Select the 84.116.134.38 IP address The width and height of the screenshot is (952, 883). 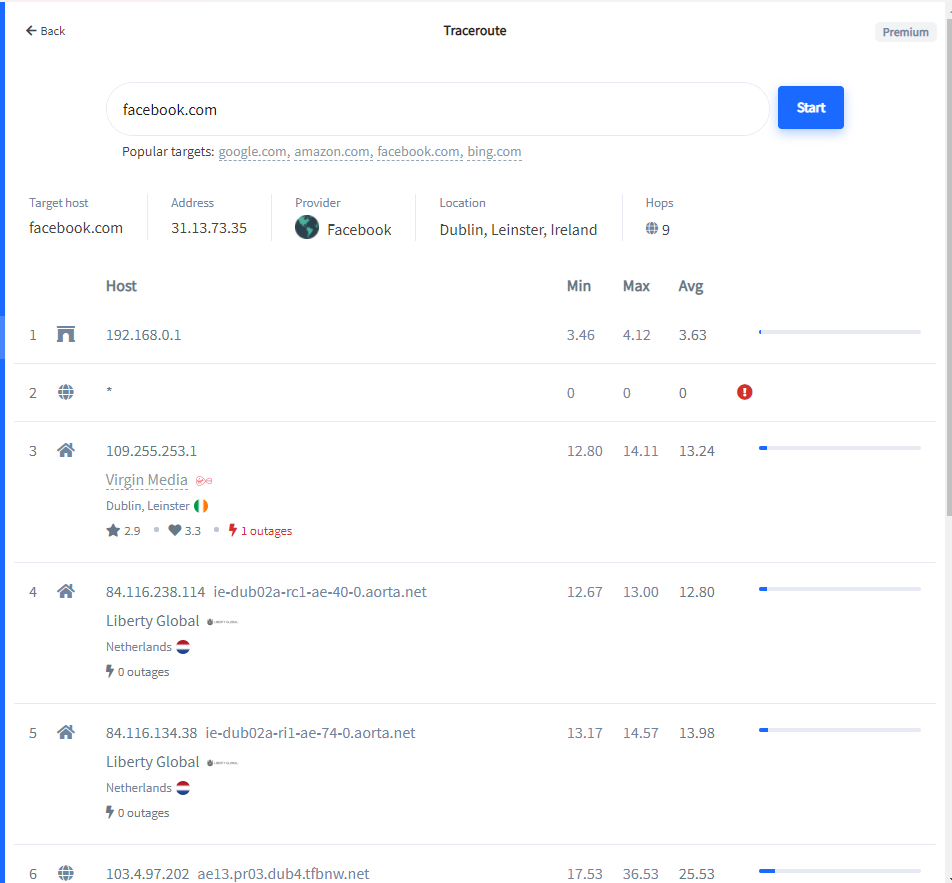click(151, 733)
